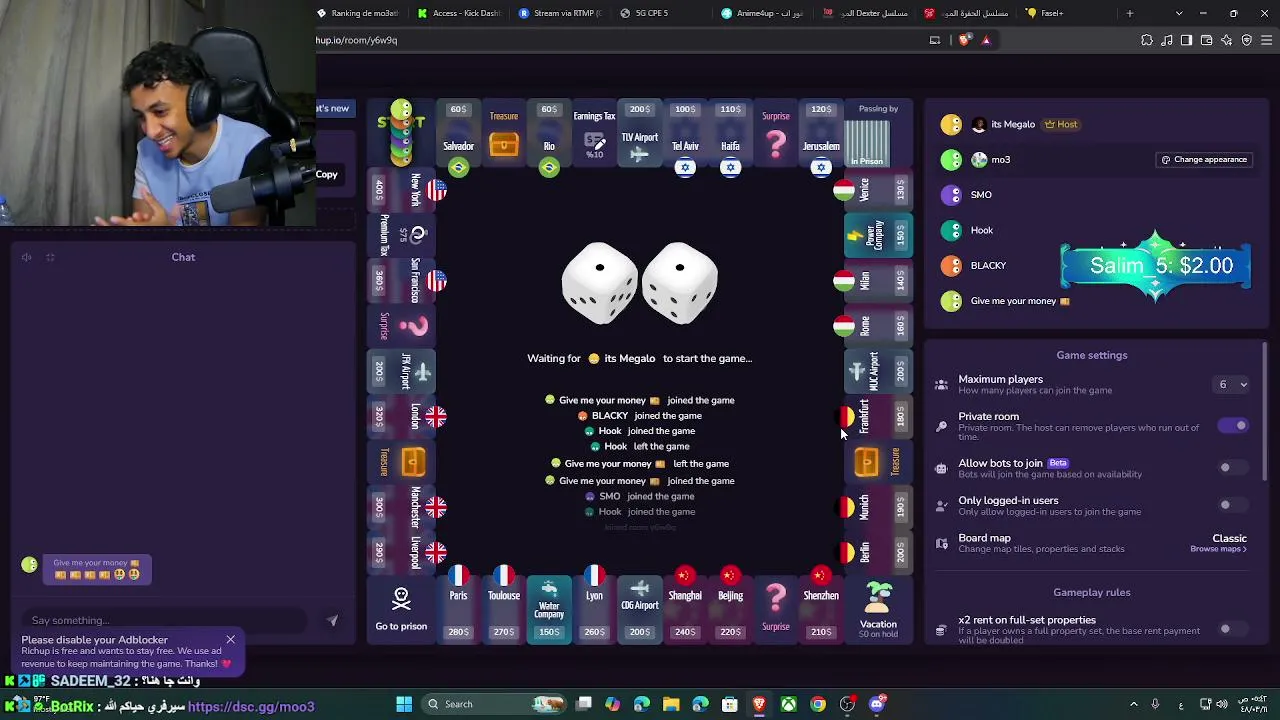Click the browser address bar URL
The width and height of the screenshot is (1280, 720).
(357, 40)
